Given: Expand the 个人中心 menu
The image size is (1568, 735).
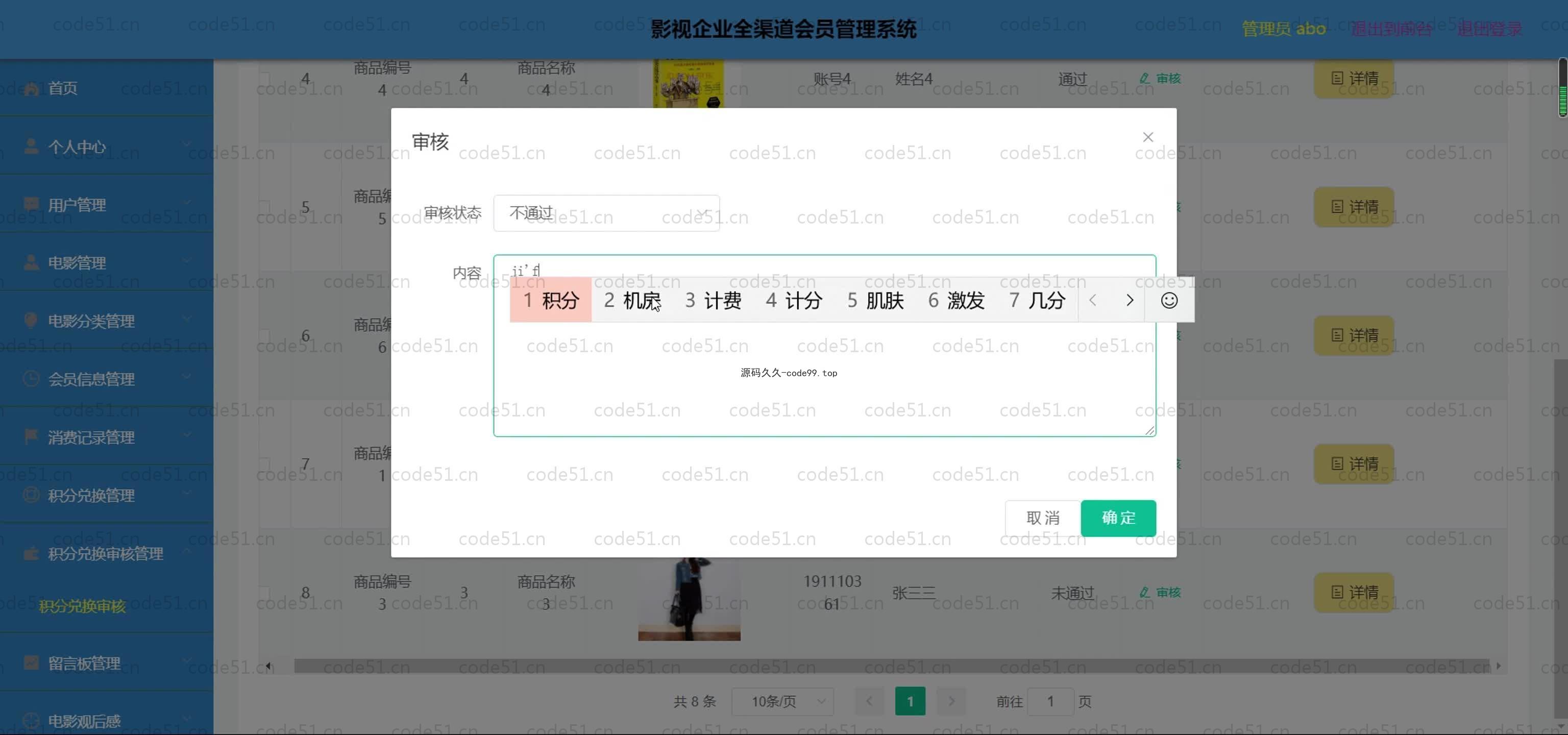Looking at the screenshot, I should (107, 146).
